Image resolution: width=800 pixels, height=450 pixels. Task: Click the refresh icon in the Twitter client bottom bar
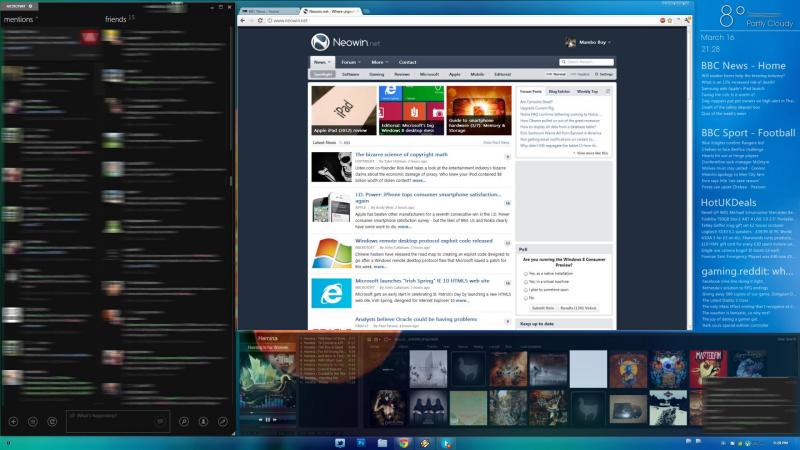(x=52, y=421)
